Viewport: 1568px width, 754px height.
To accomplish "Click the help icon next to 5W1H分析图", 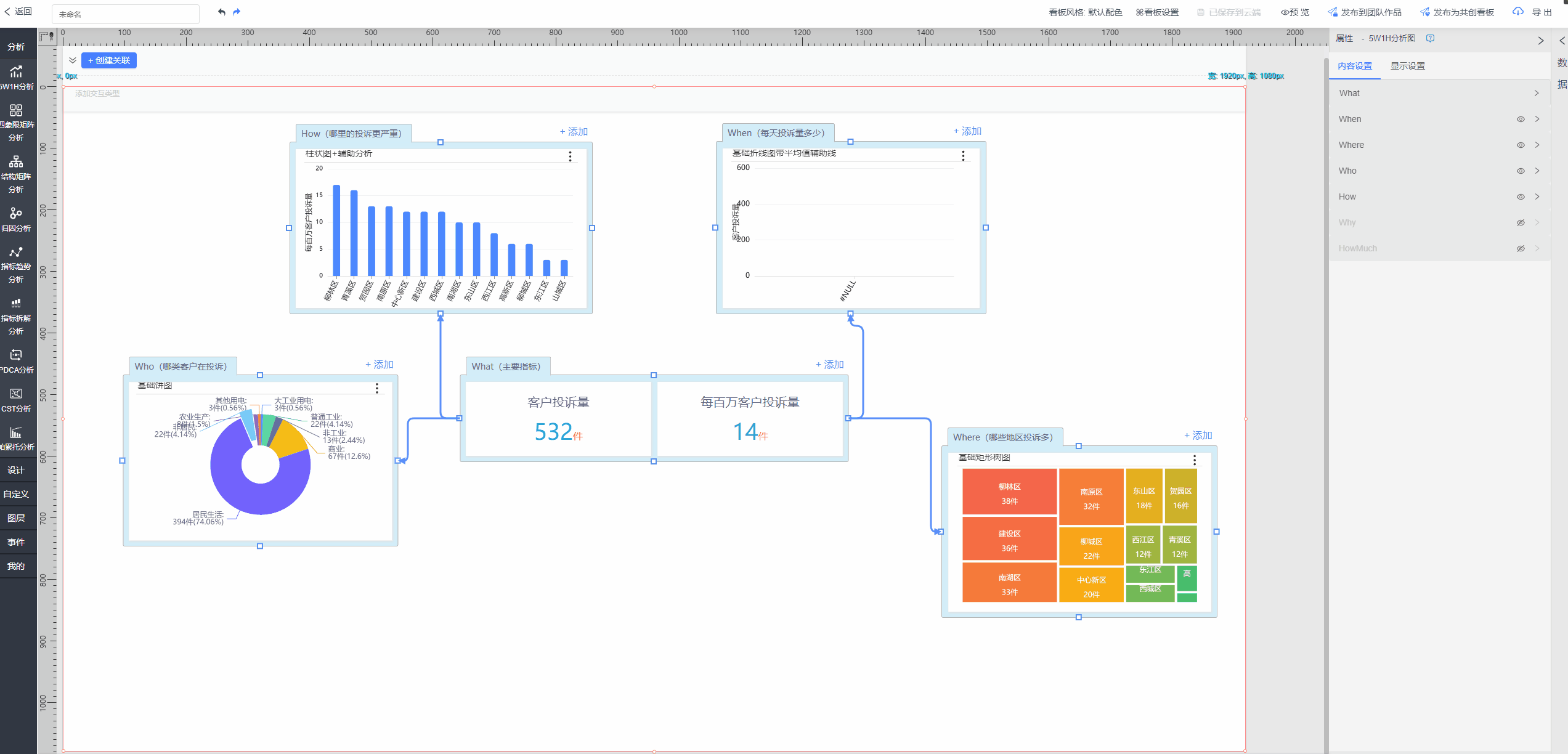I will coord(1431,38).
